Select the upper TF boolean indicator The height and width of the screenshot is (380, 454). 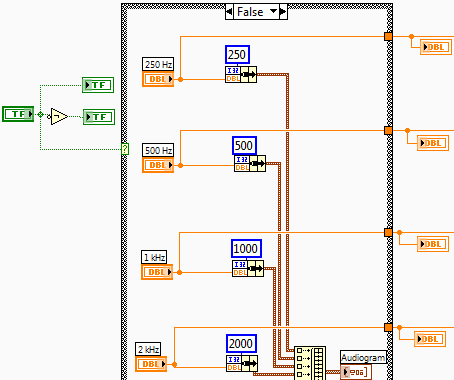click(x=98, y=85)
